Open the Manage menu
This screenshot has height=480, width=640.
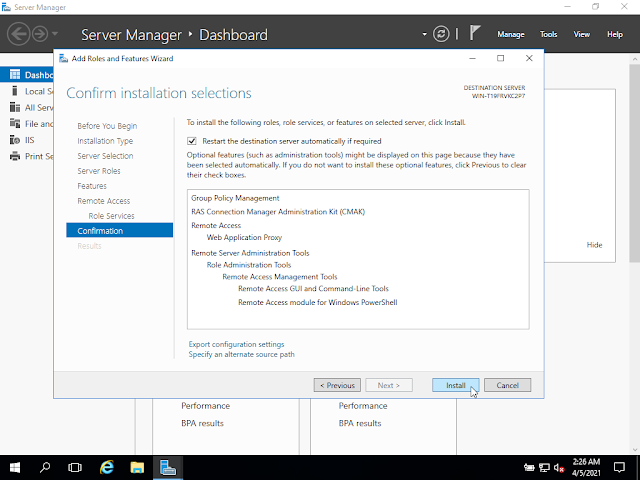point(511,34)
